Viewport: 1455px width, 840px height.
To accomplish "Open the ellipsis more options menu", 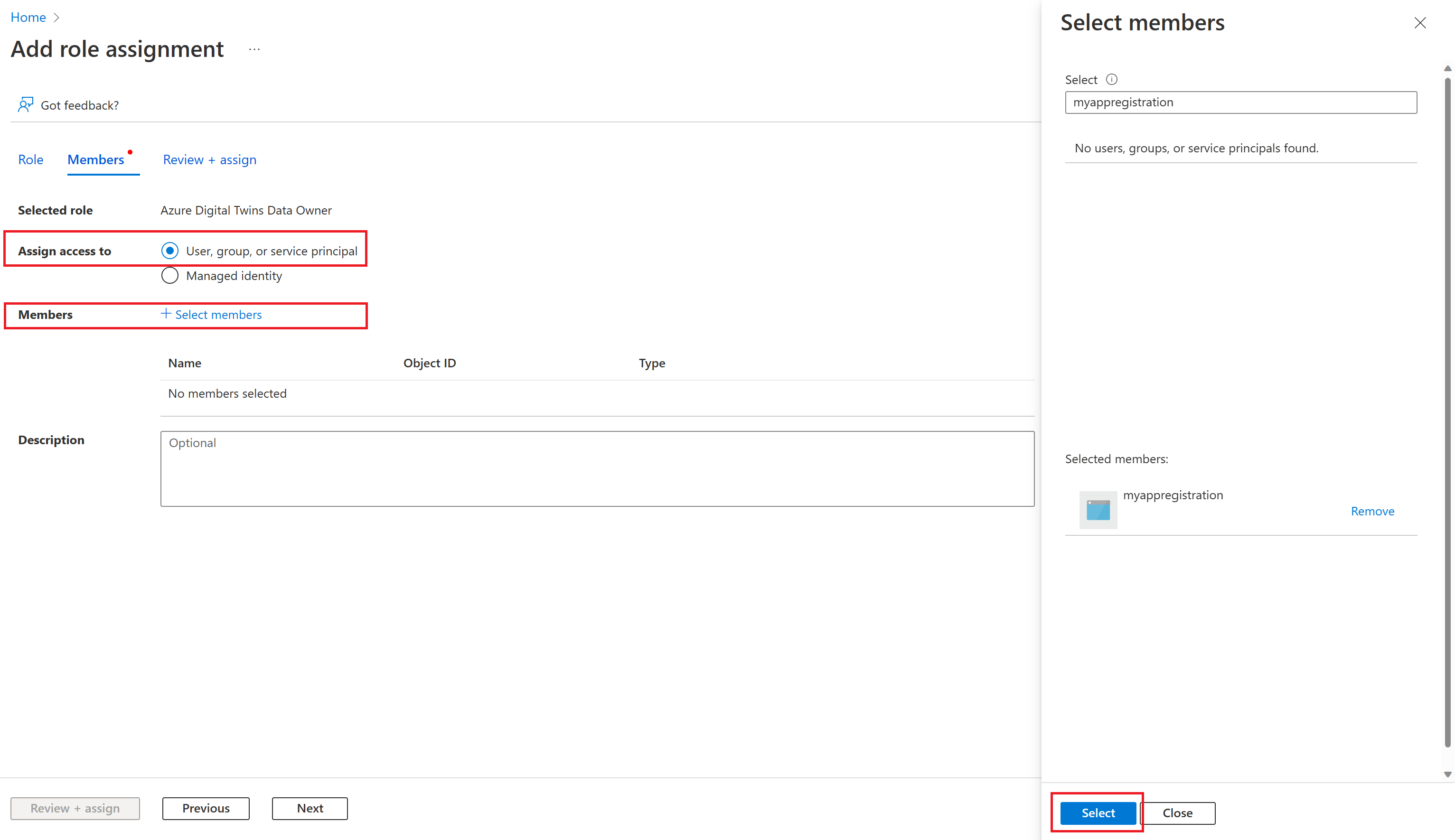I will [254, 50].
